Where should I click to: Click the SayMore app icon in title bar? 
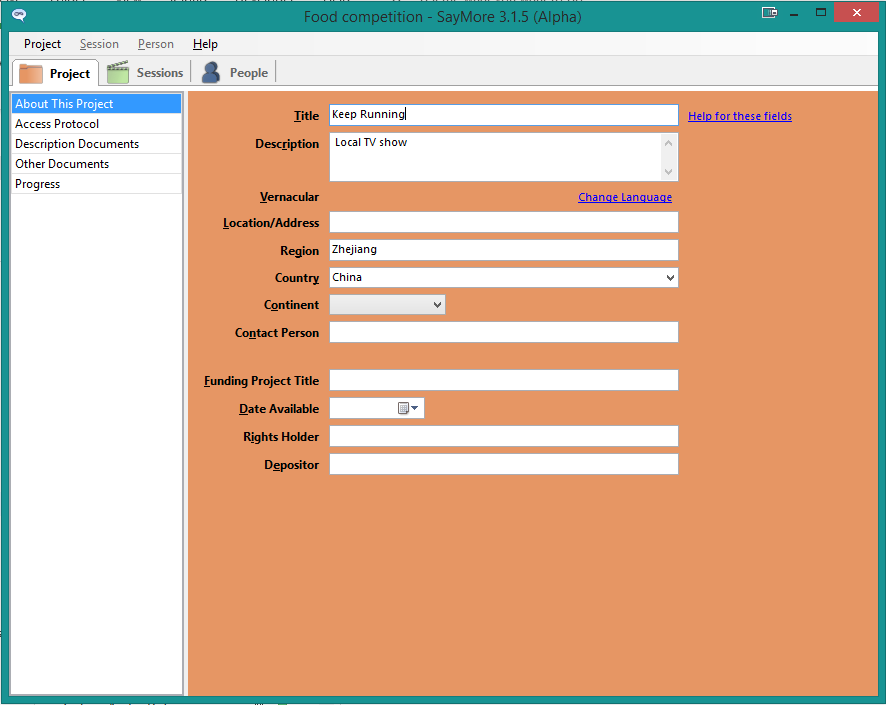(x=19, y=15)
